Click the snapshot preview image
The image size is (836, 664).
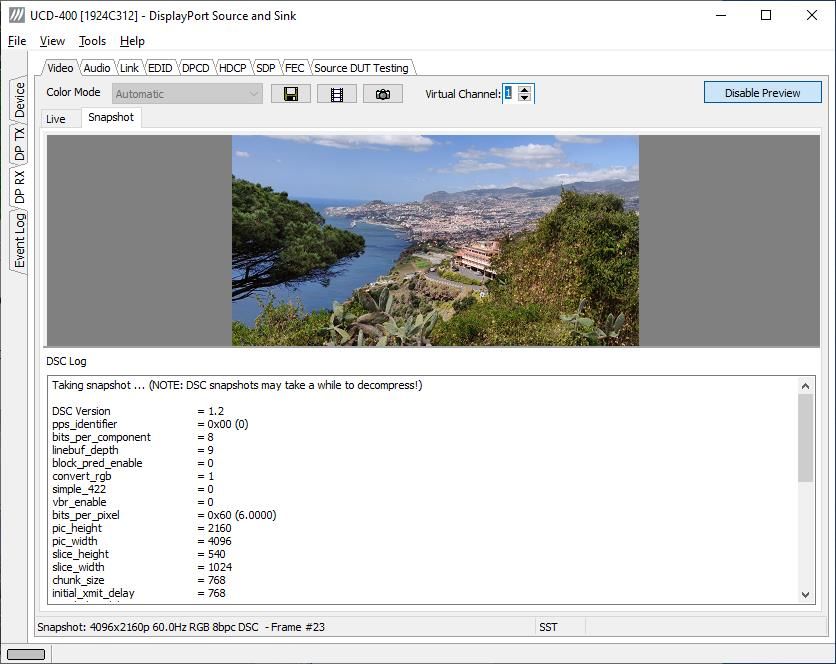click(x=435, y=240)
